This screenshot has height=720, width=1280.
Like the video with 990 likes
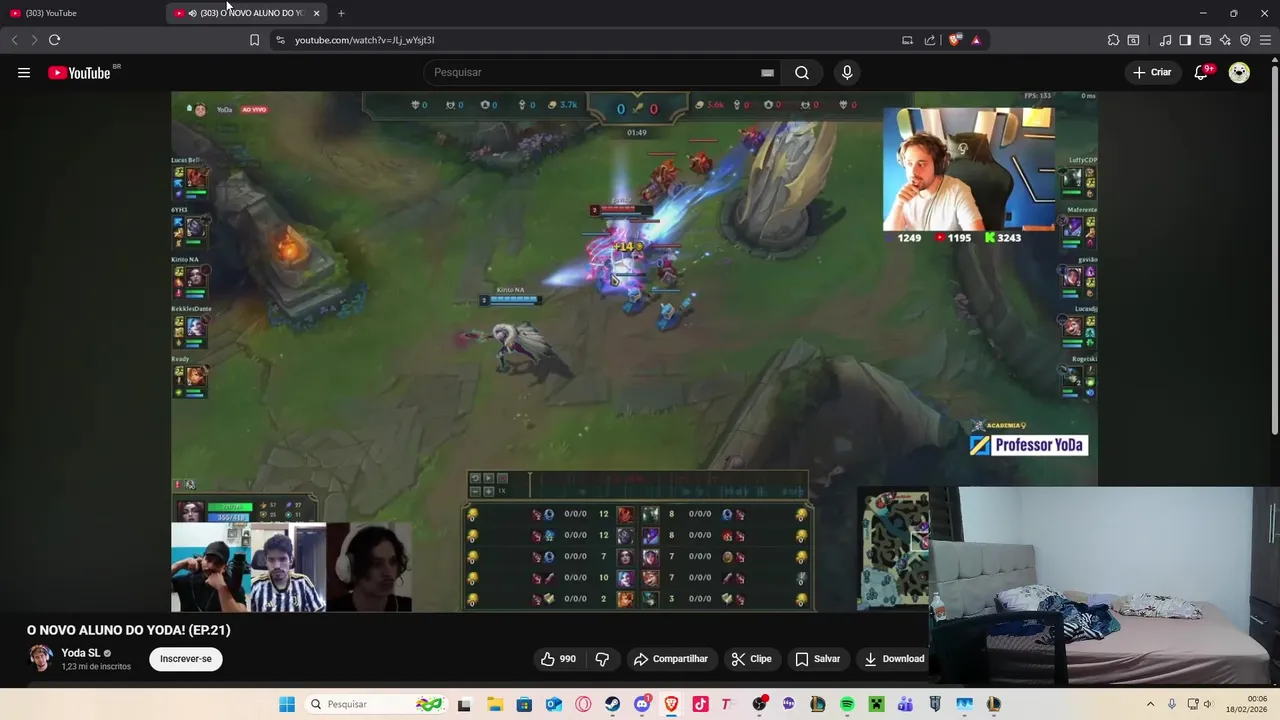[558, 659]
